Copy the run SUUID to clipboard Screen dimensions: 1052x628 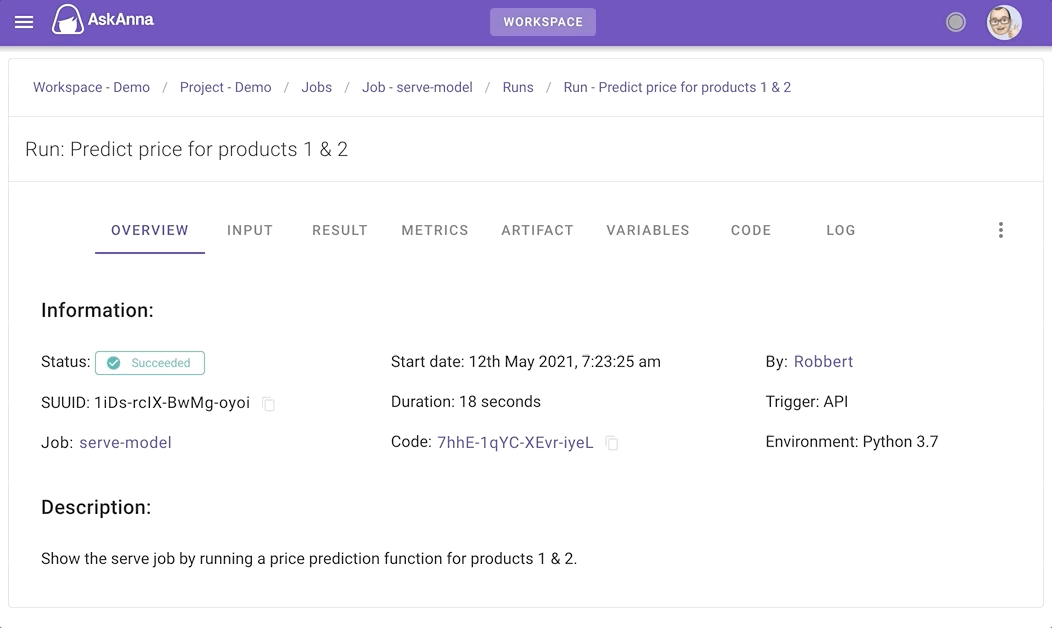(268, 404)
